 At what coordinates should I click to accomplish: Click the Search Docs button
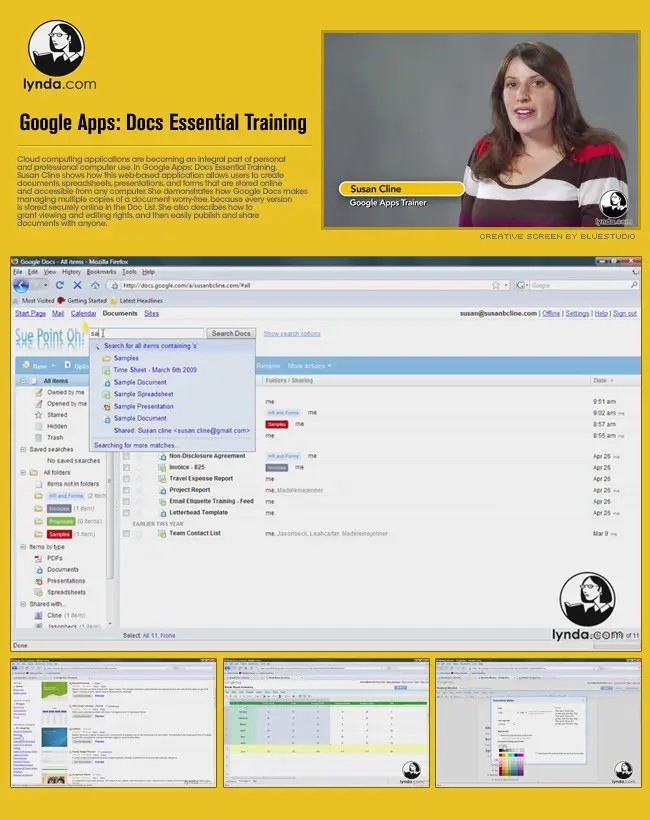[x=231, y=334]
